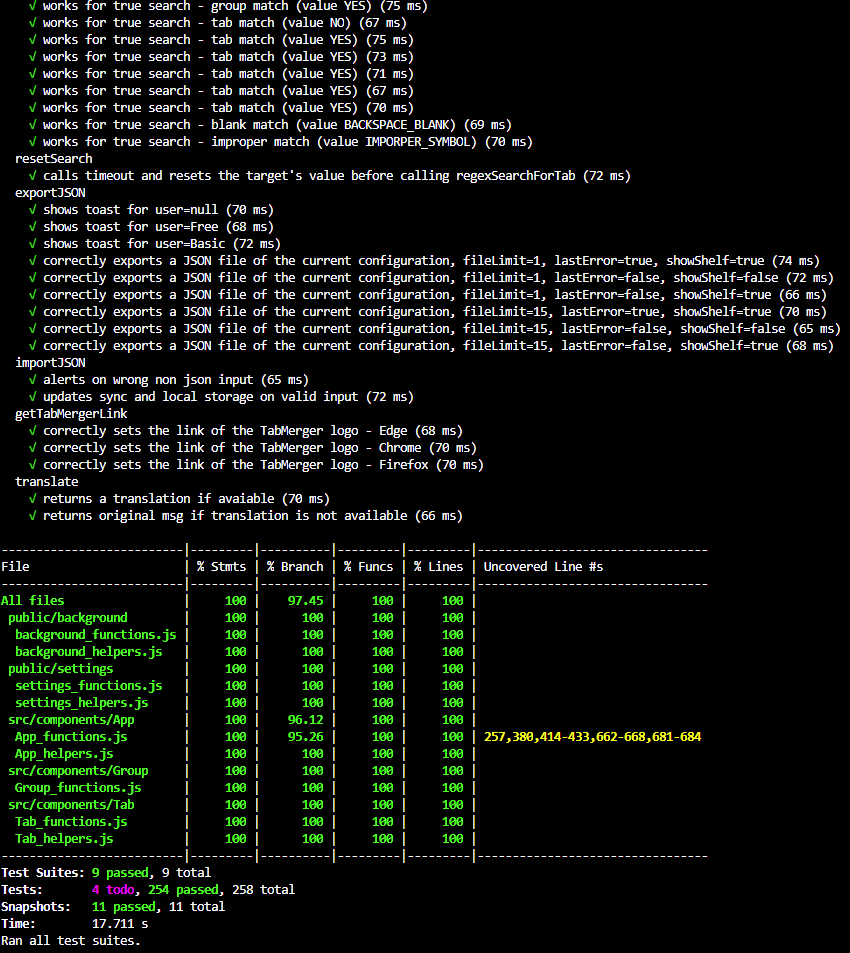
Task: Click "background_functions.js" in the coverage table
Action: coord(95,635)
